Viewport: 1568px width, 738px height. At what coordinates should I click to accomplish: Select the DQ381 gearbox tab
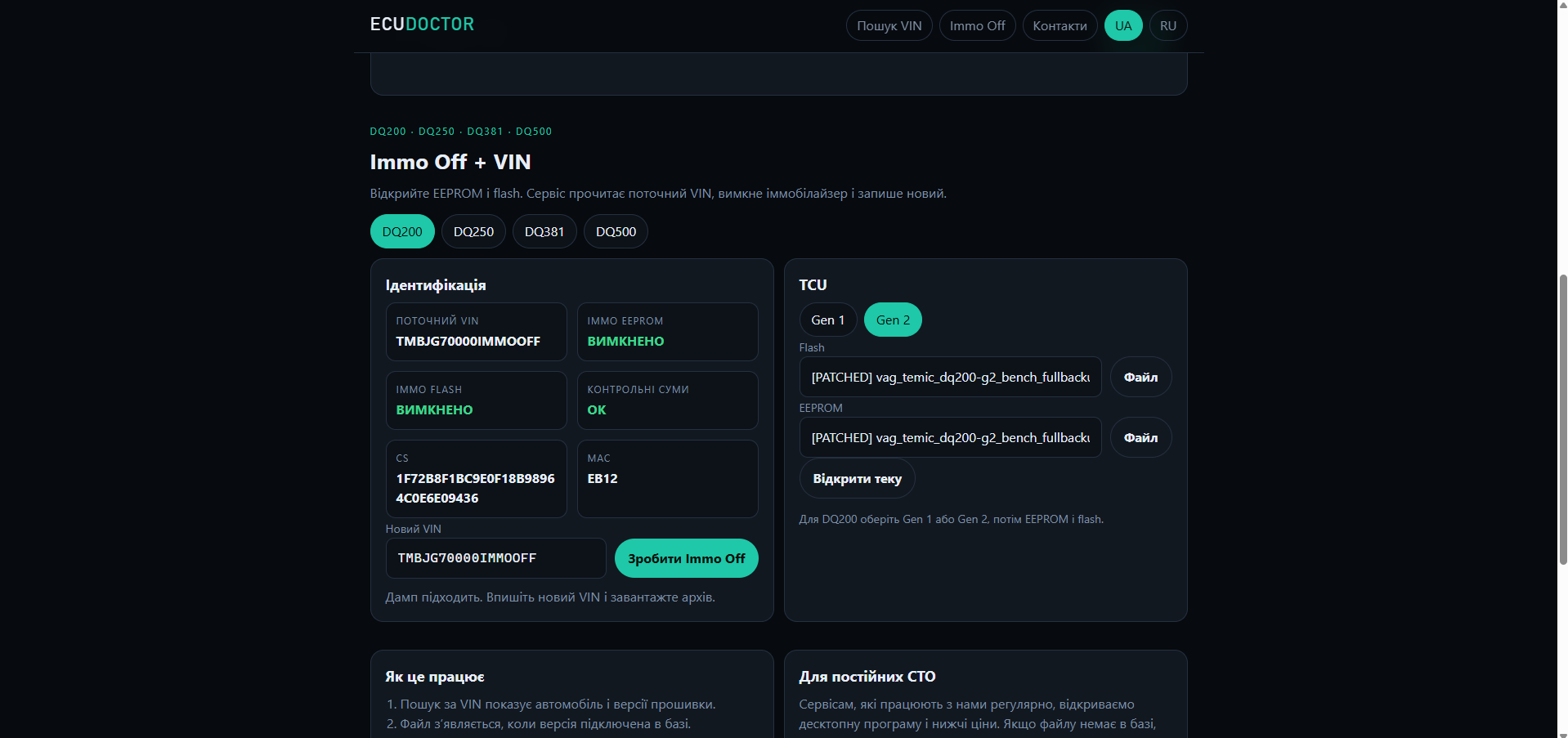(x=544, y=231)
